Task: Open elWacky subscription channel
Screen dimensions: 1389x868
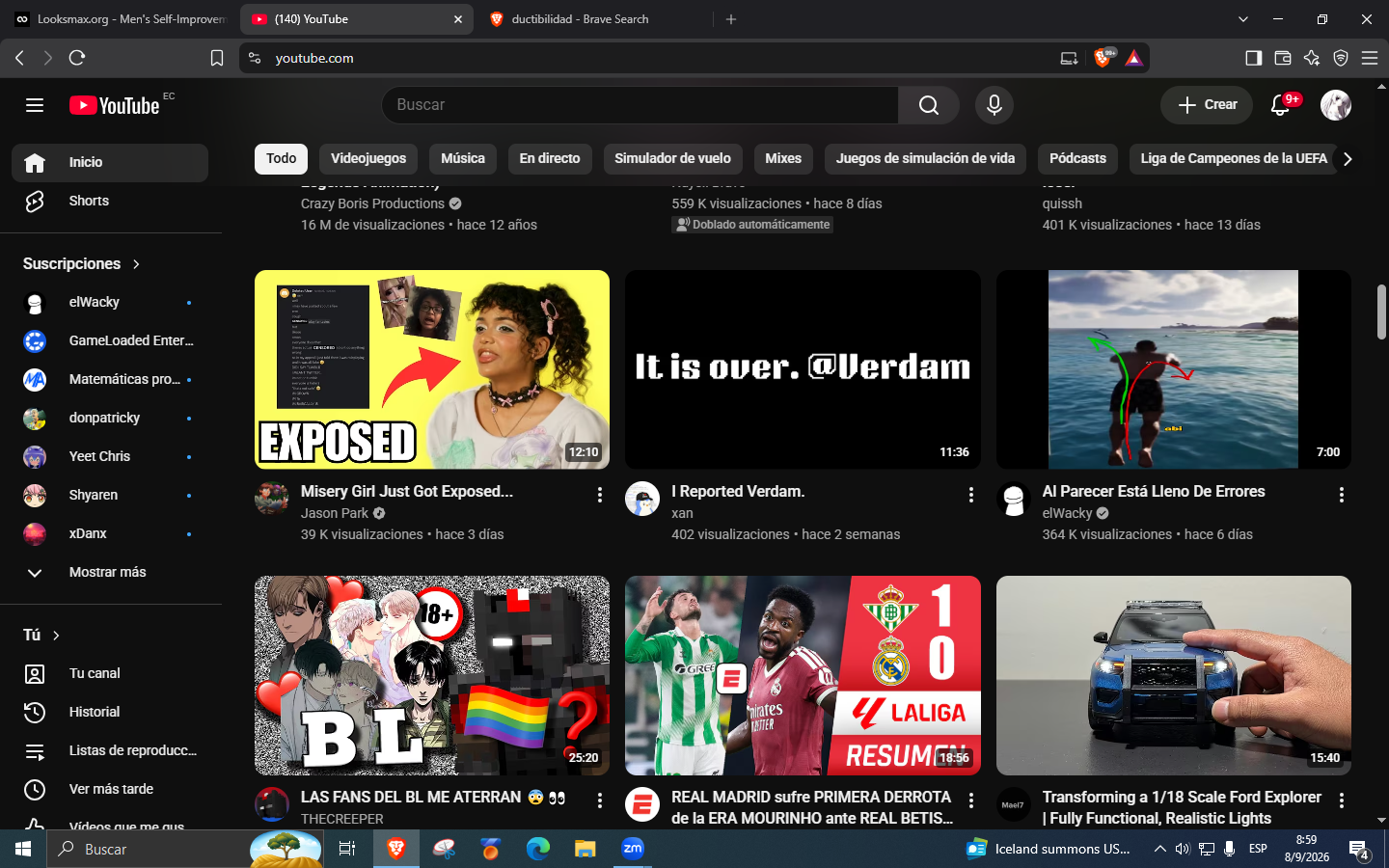Action: tap(110, 302)
